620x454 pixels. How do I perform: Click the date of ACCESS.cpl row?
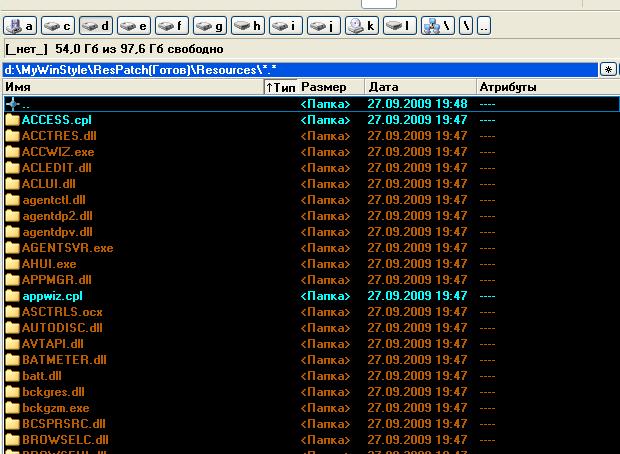tap(417, 120)
